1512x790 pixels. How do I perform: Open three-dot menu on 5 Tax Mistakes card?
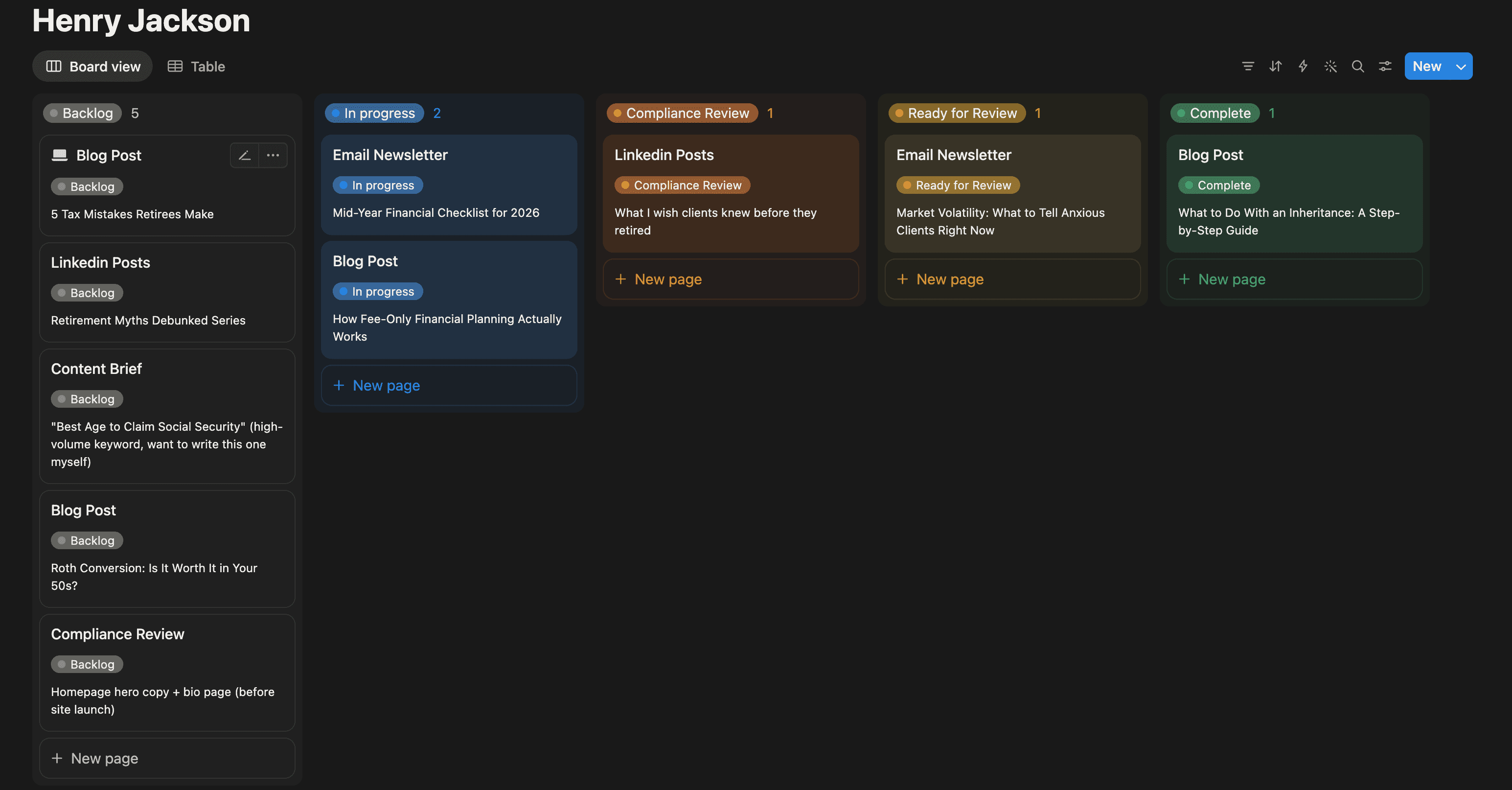273,156
